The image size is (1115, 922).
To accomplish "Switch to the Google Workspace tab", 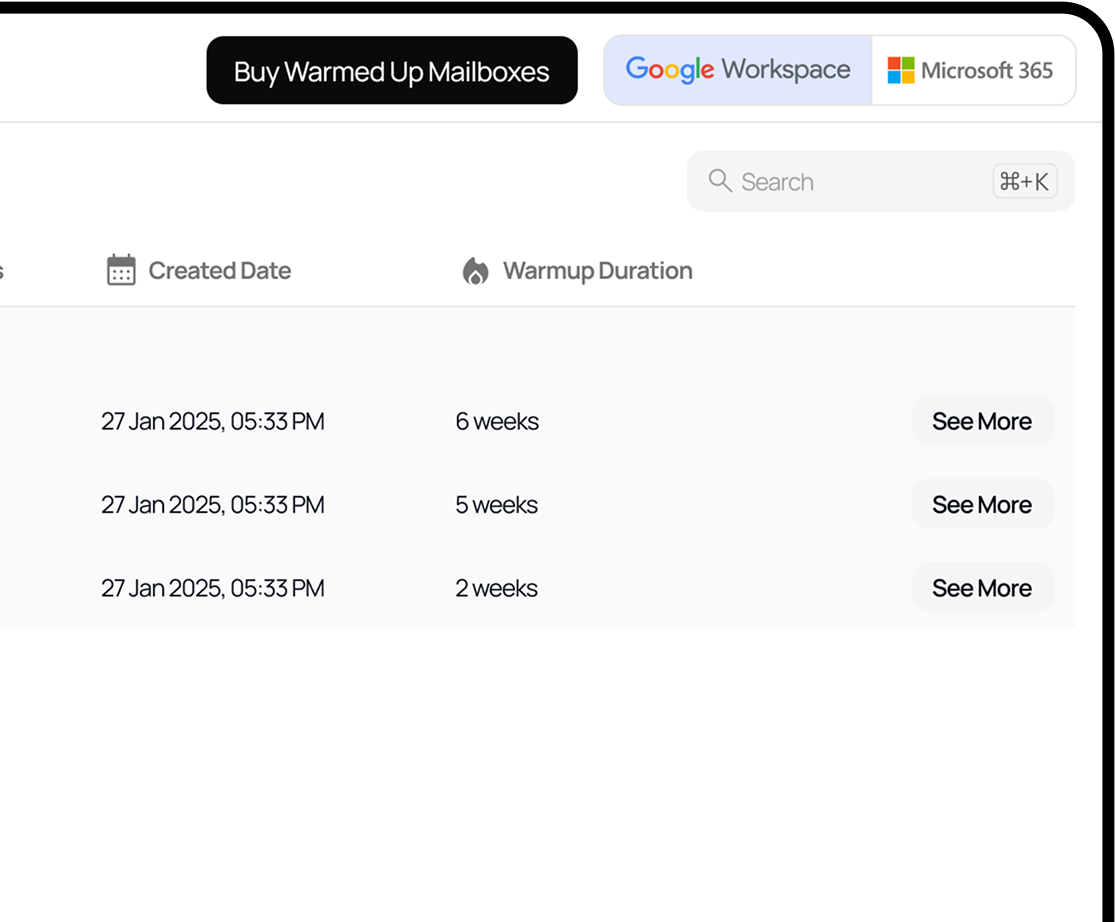I will point(738,70).
